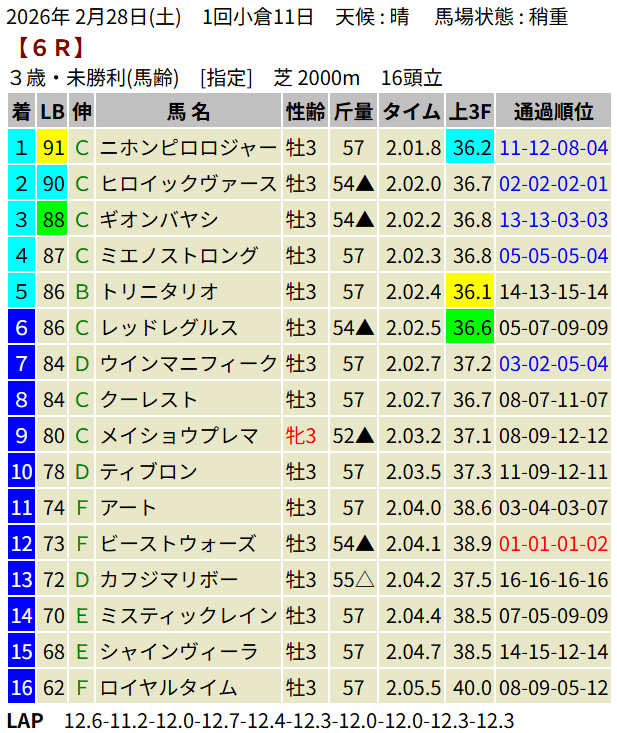The width and height of the screenshot is (617, 733).
Task: Click the 馬名 column header
Action: click(x=188, y=111)
